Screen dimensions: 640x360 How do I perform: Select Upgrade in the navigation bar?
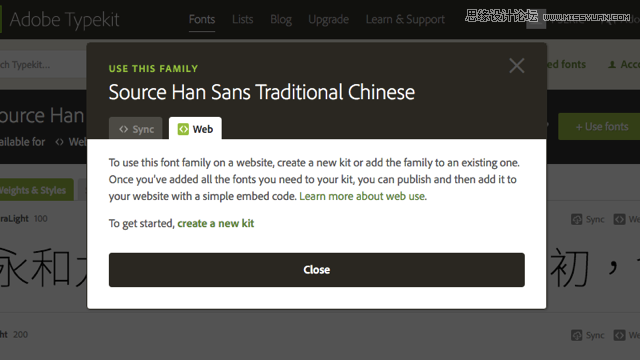pos(329,20)
